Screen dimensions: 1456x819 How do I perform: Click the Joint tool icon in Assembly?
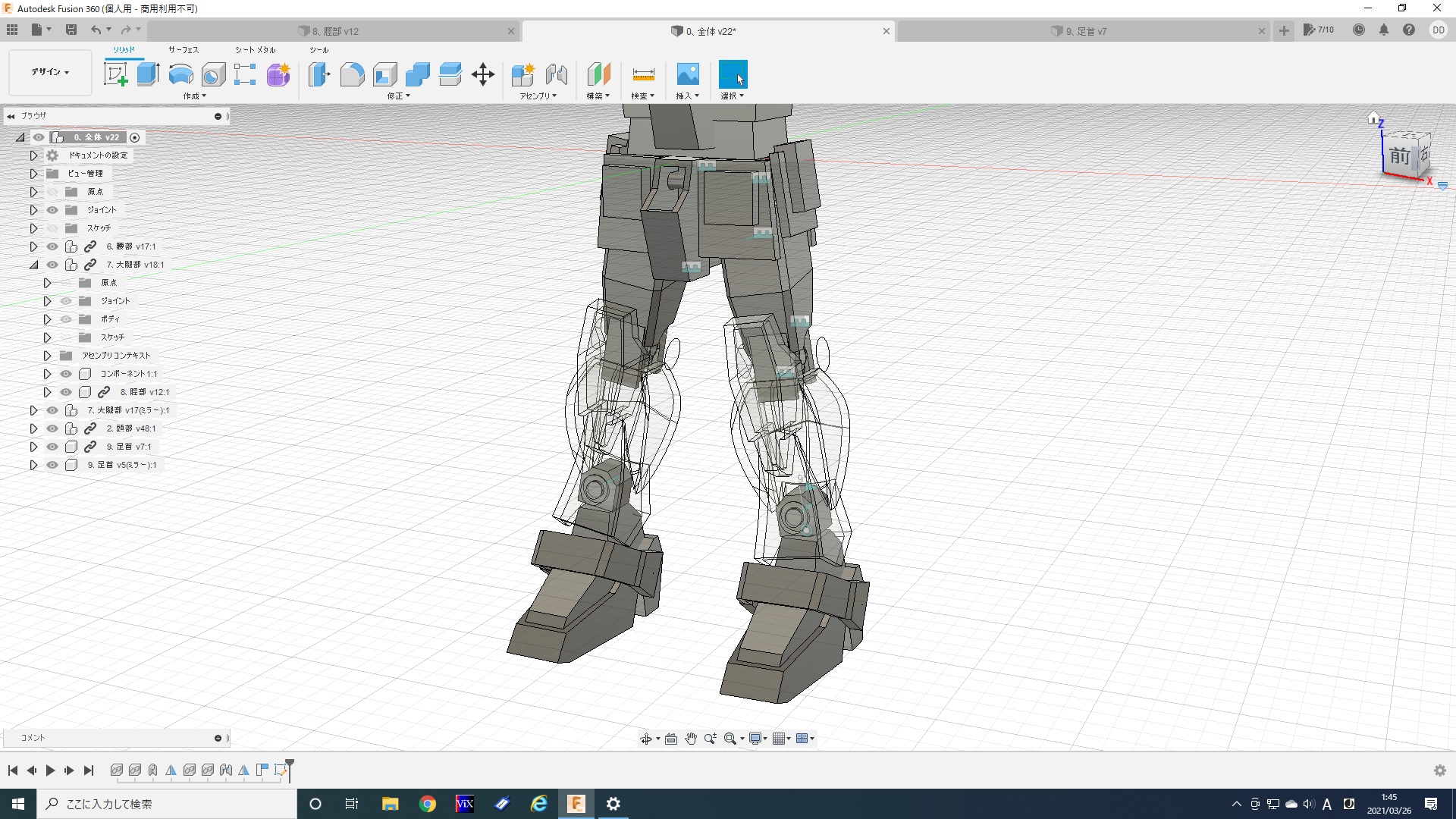point(556,74)
